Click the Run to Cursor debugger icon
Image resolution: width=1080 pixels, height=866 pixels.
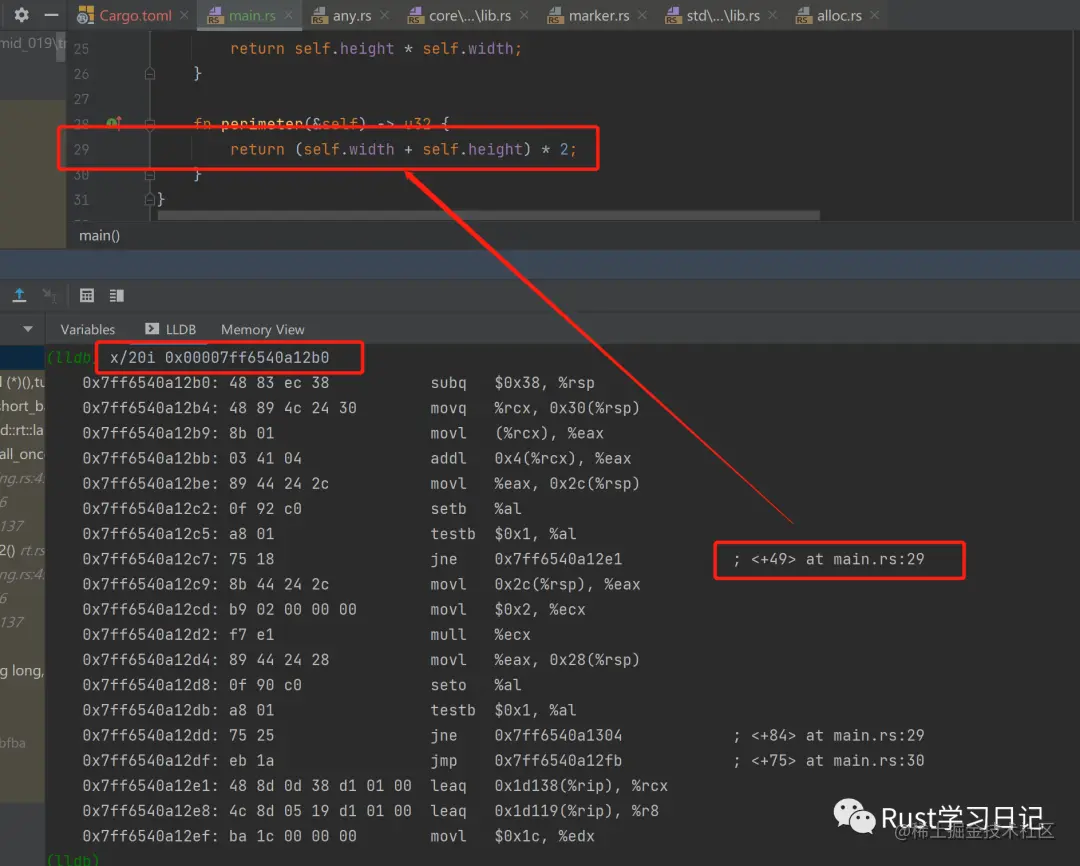point(50,296)
